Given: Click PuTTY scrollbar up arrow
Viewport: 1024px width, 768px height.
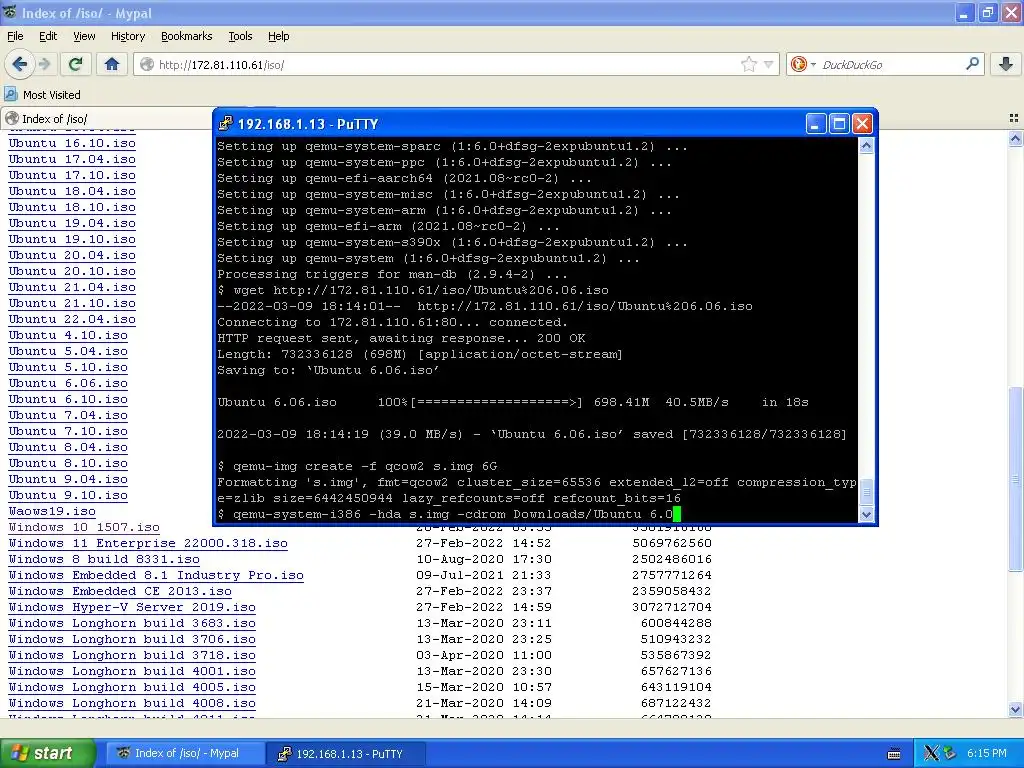Looking at the screenshot, I should point(866,146).
